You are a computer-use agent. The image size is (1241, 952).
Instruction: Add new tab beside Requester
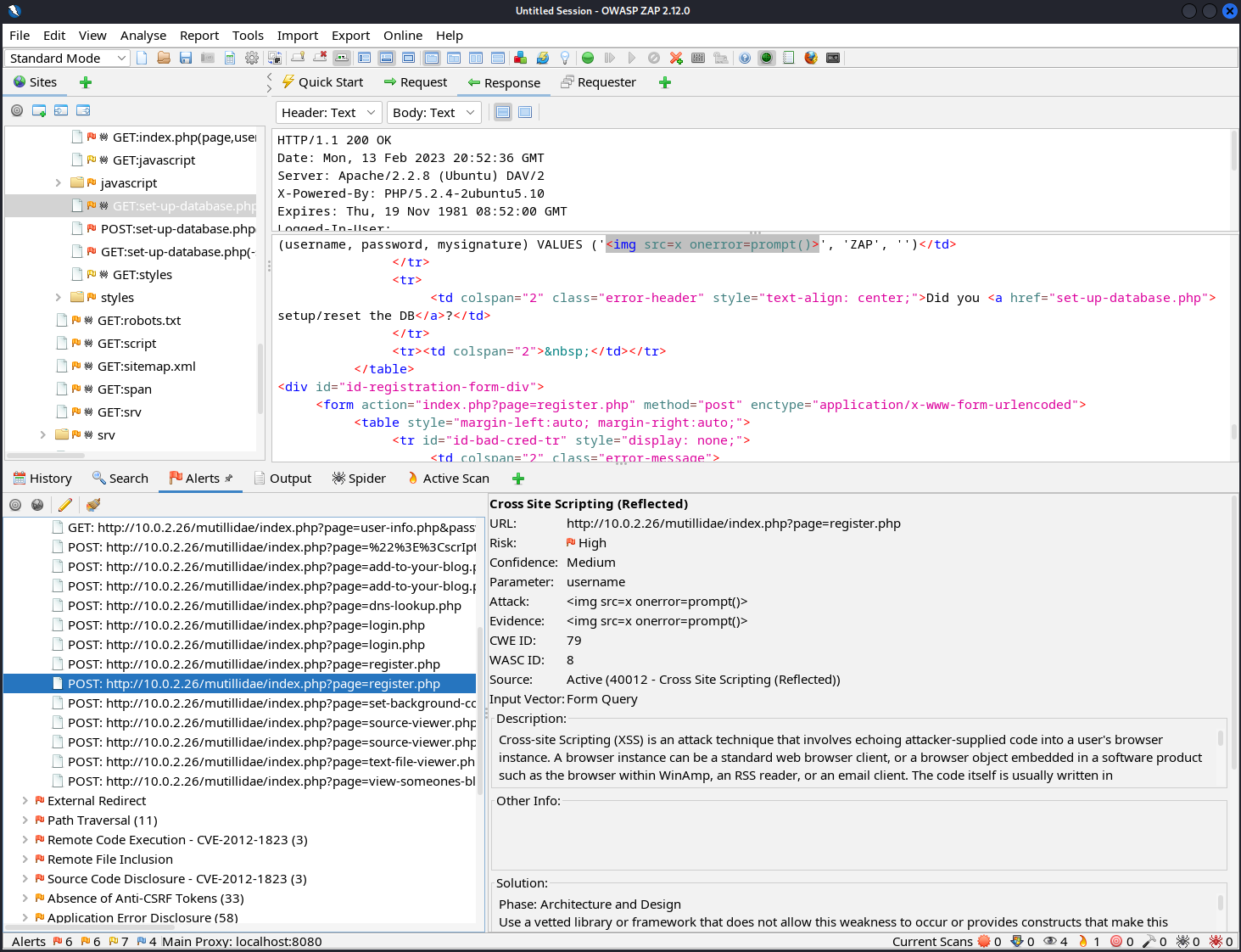pyautogui.click(x=665, y=82)
